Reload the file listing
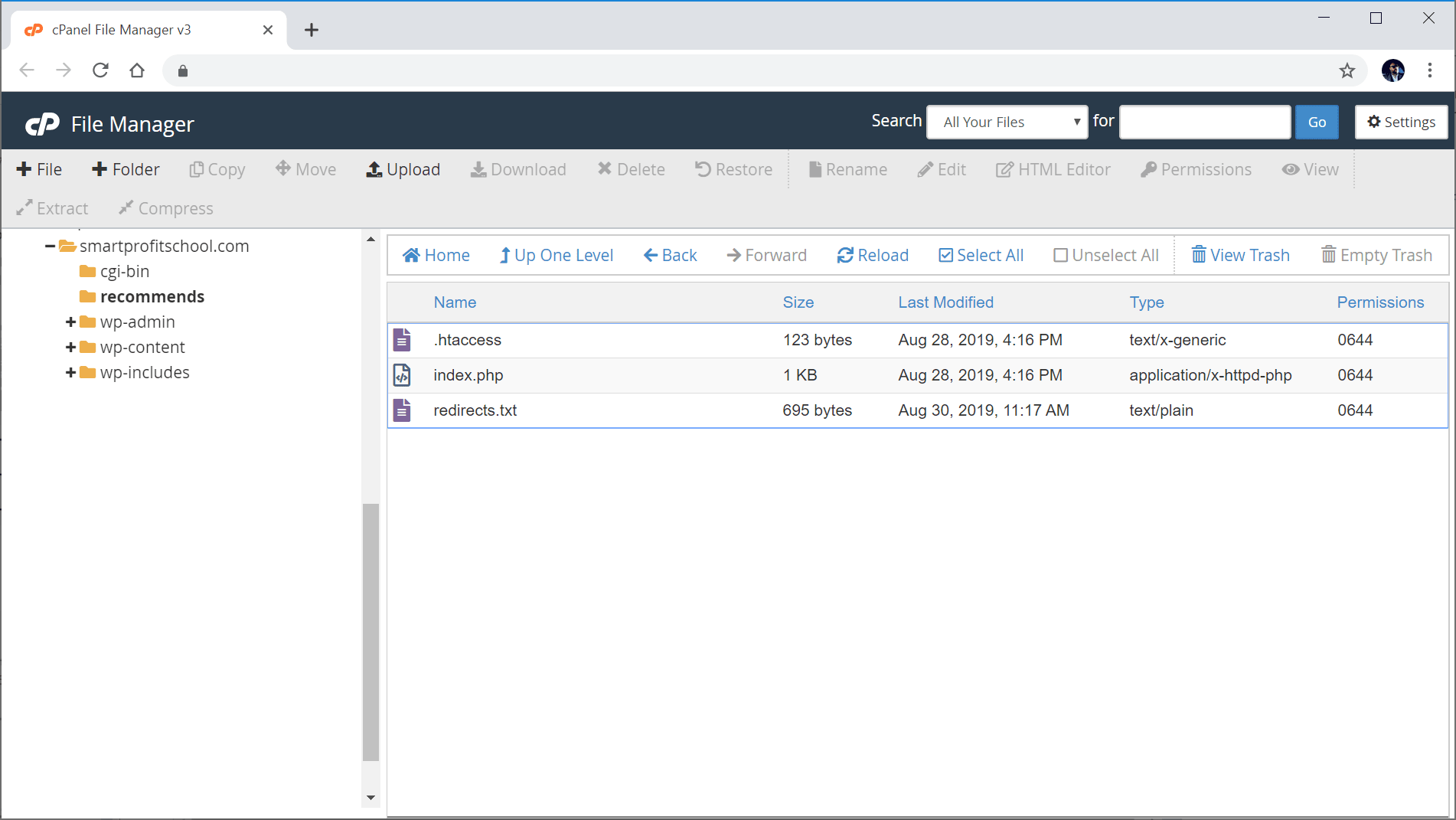 click(873, 255)
